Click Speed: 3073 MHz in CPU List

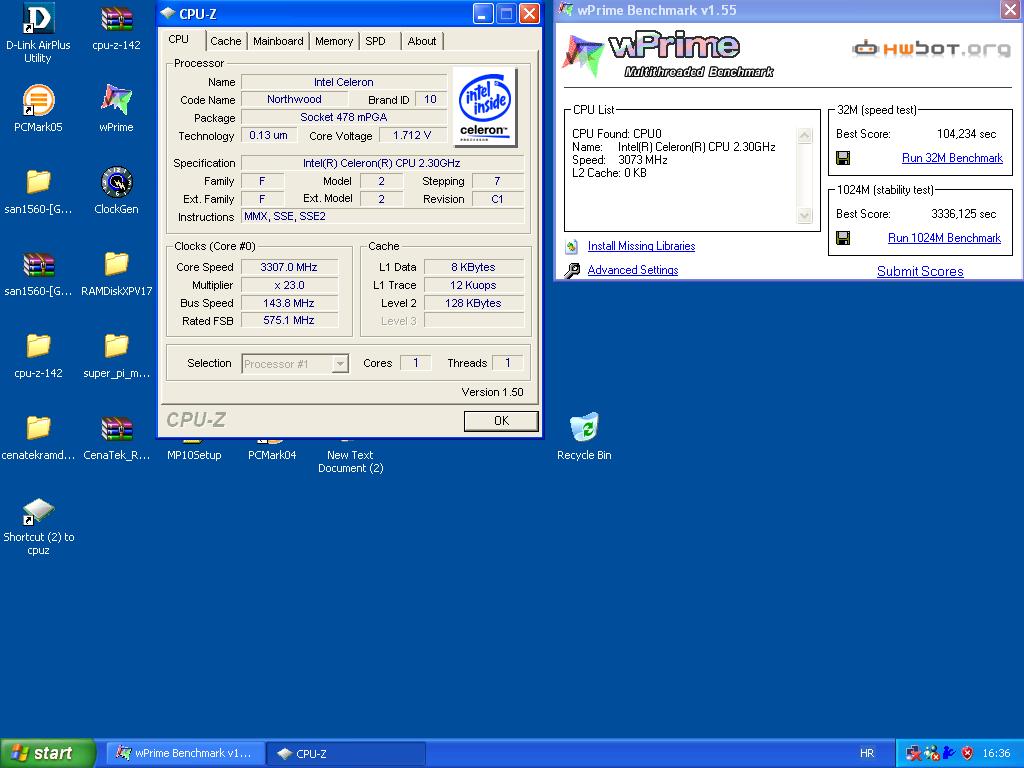point(620,160)
